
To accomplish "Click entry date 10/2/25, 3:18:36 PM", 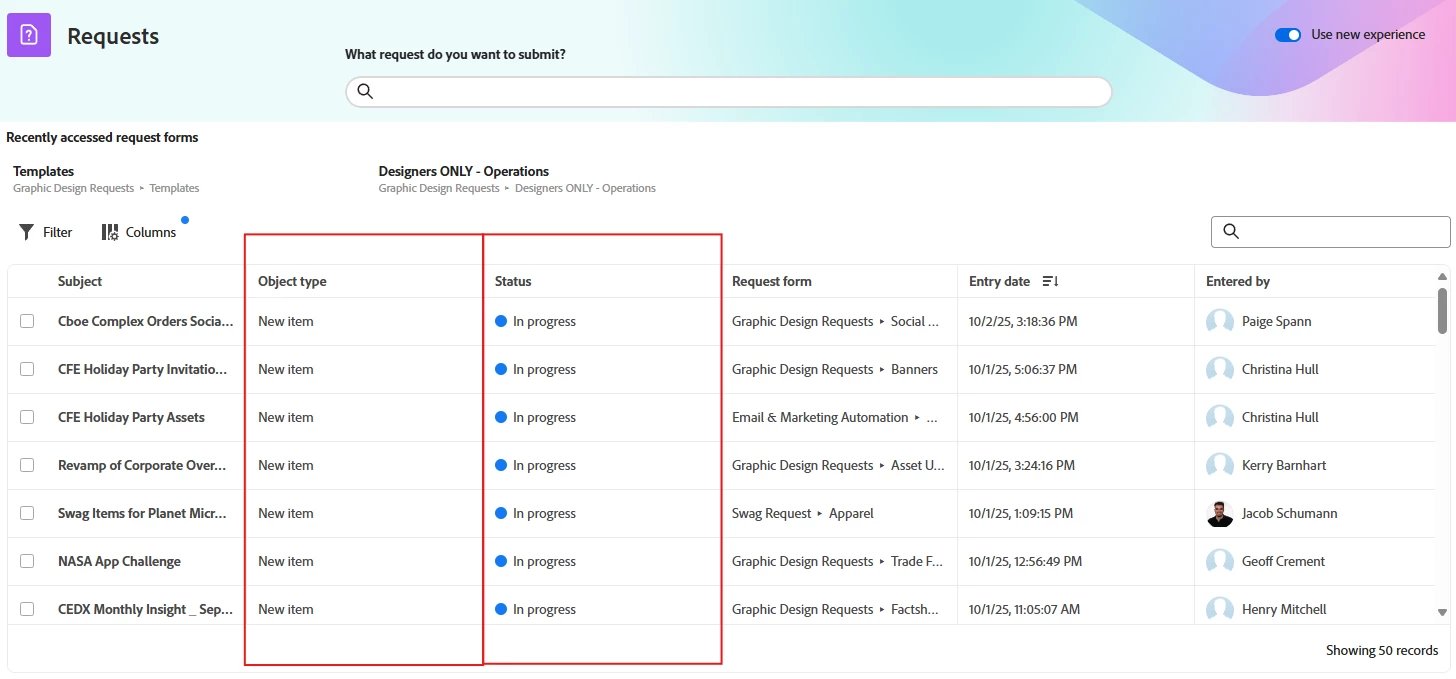I will coord(1023,321).
